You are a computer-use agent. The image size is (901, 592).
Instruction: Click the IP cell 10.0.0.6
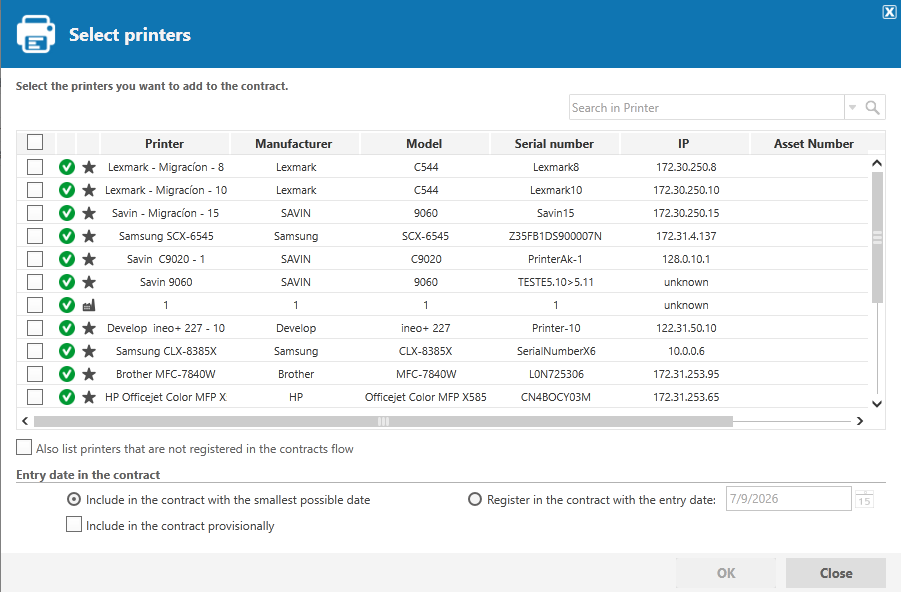coord(686,351)
